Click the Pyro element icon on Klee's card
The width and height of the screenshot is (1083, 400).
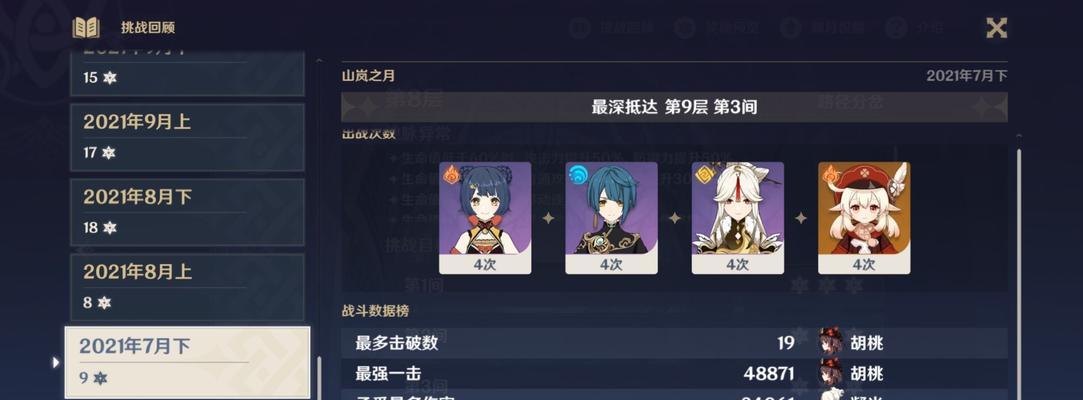tap(830, 174)
